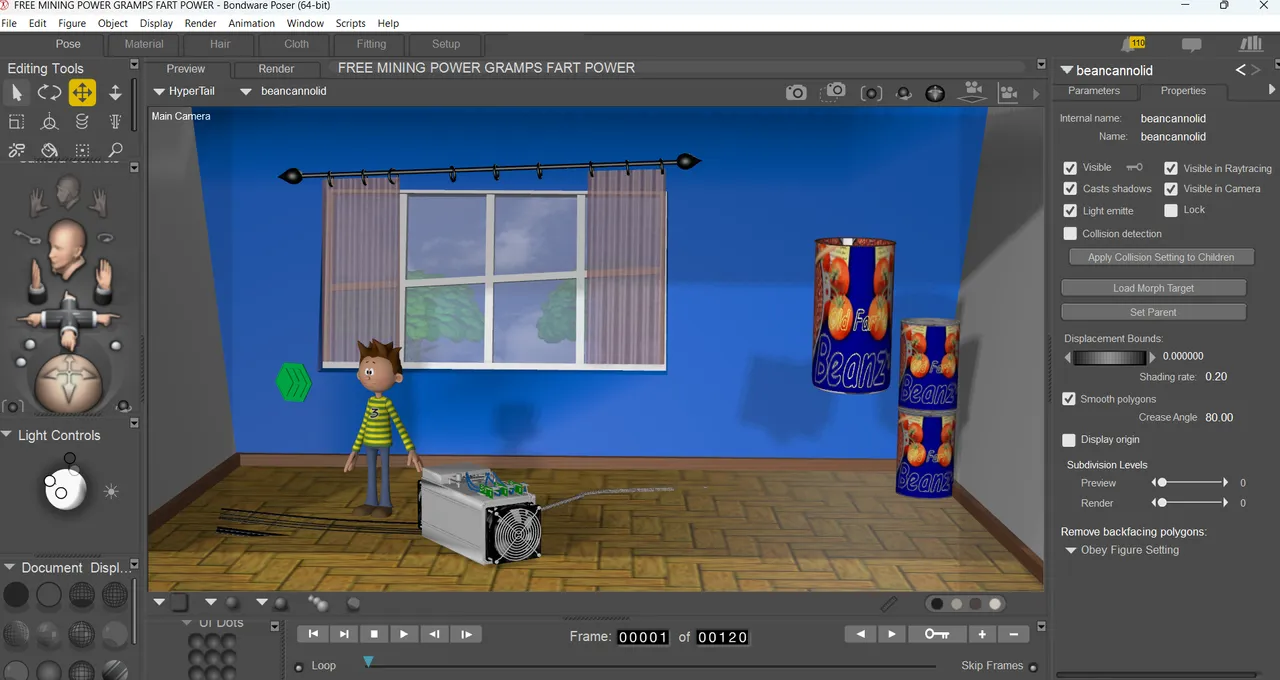Toggle Light emitter checkbox
The height and width of the screenshot is (680, 1280).
[1070, 210]
